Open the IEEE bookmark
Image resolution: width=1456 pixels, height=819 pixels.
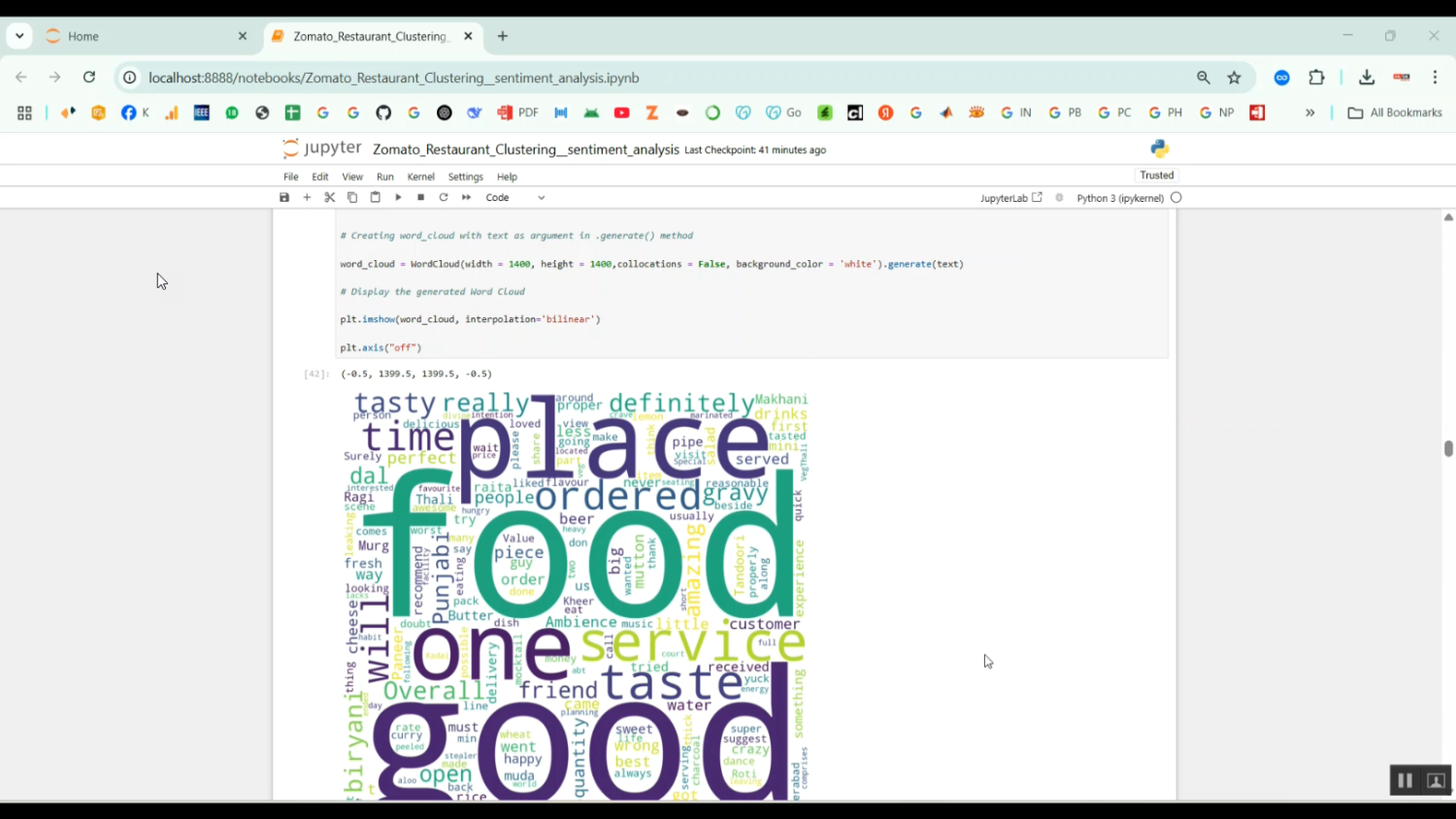tap(202, 113)
